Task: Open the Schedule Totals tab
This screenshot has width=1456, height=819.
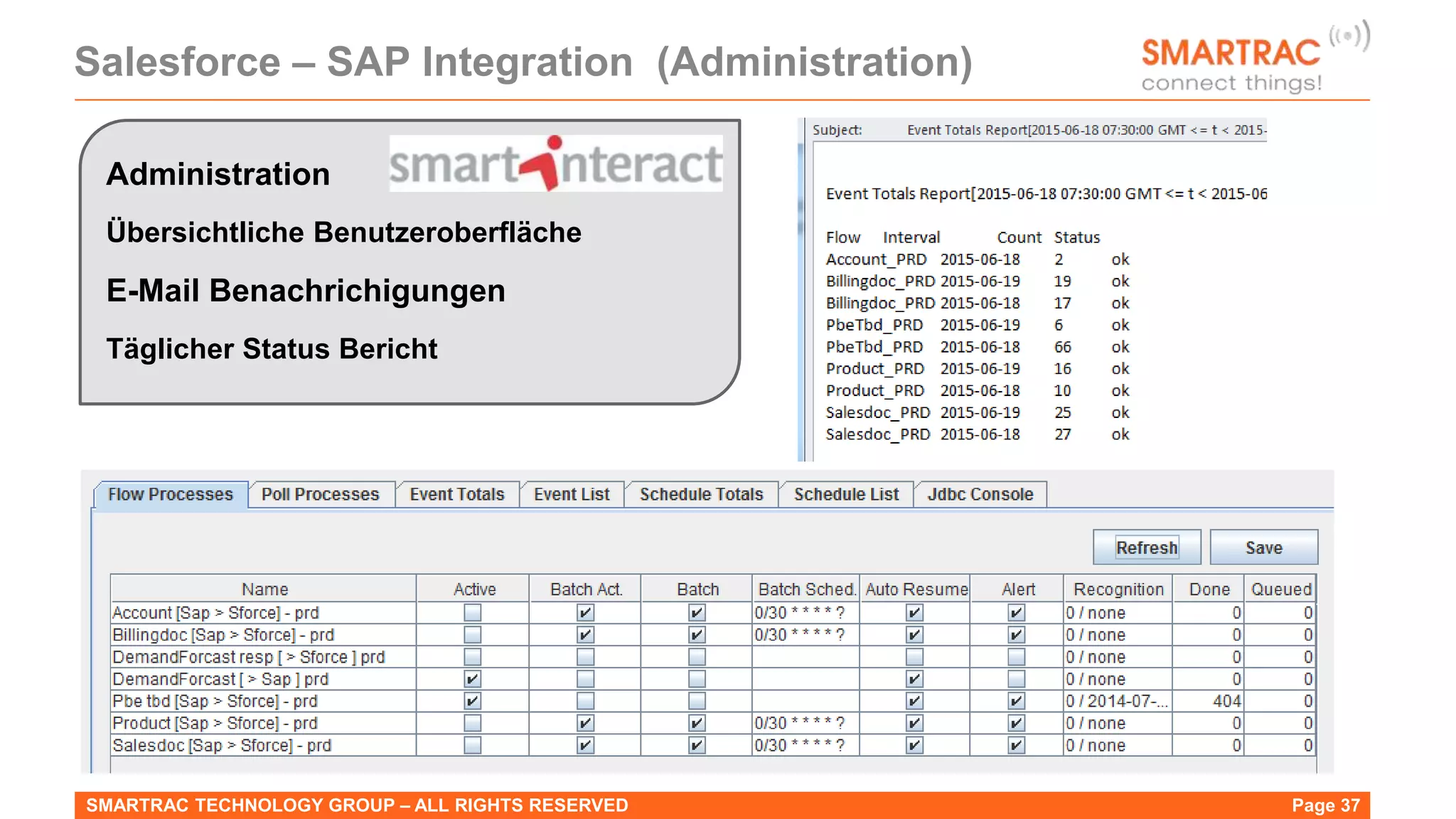Action: tap(702, 495)
